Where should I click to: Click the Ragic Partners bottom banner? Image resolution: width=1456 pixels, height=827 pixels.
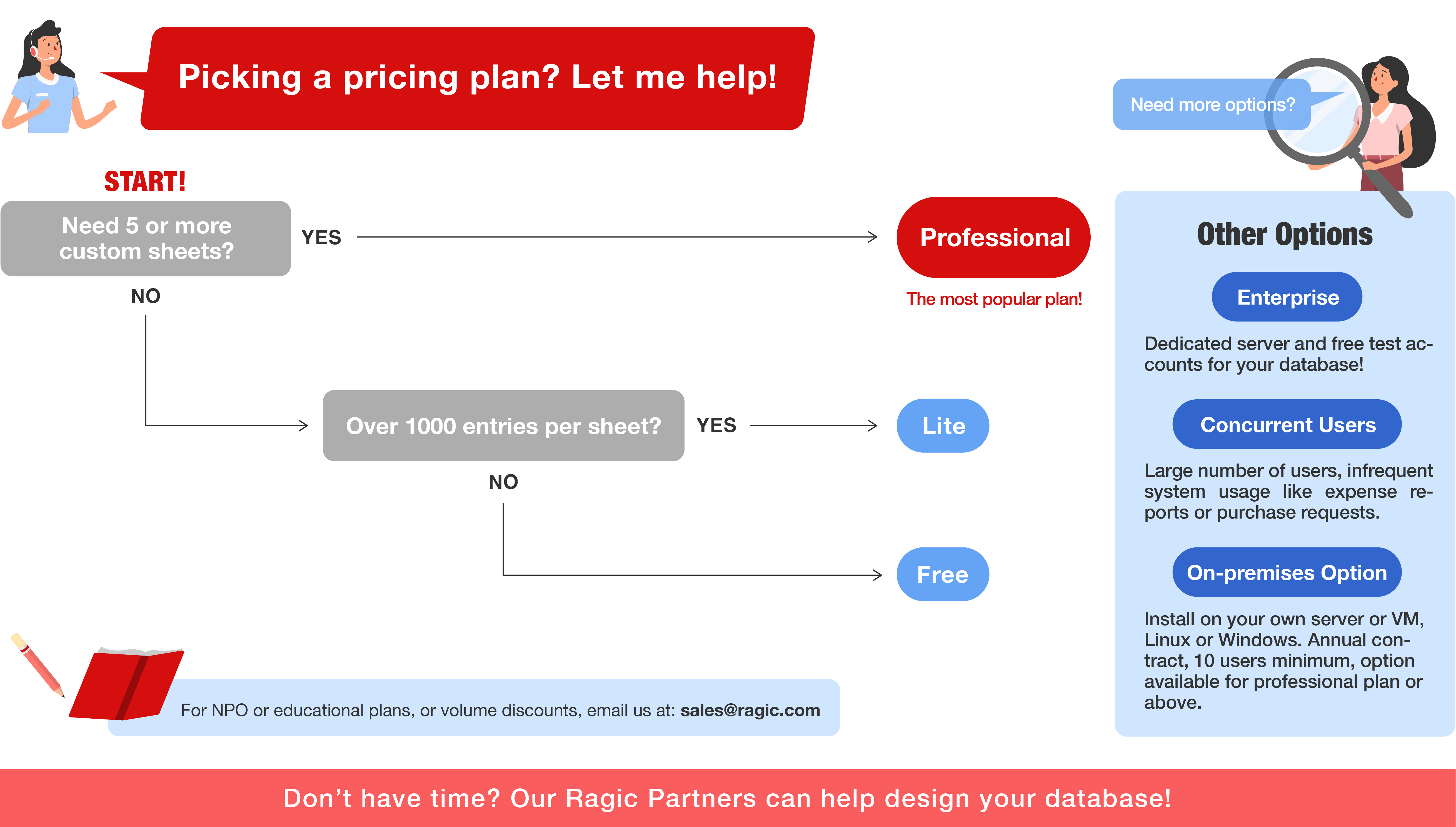728,798
